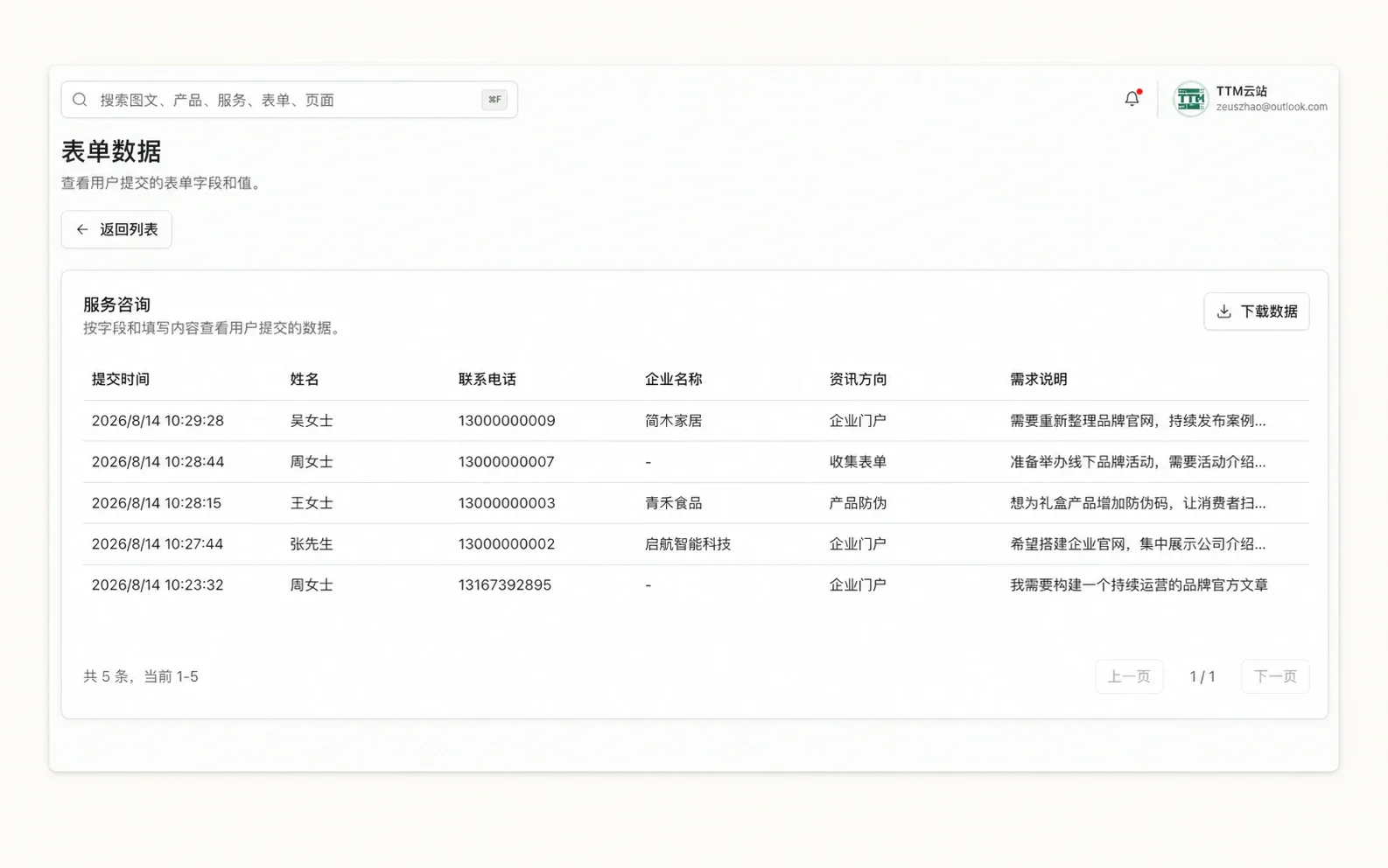
Task: Click the 返回列表 button
Action: click(x=116, y=229)
